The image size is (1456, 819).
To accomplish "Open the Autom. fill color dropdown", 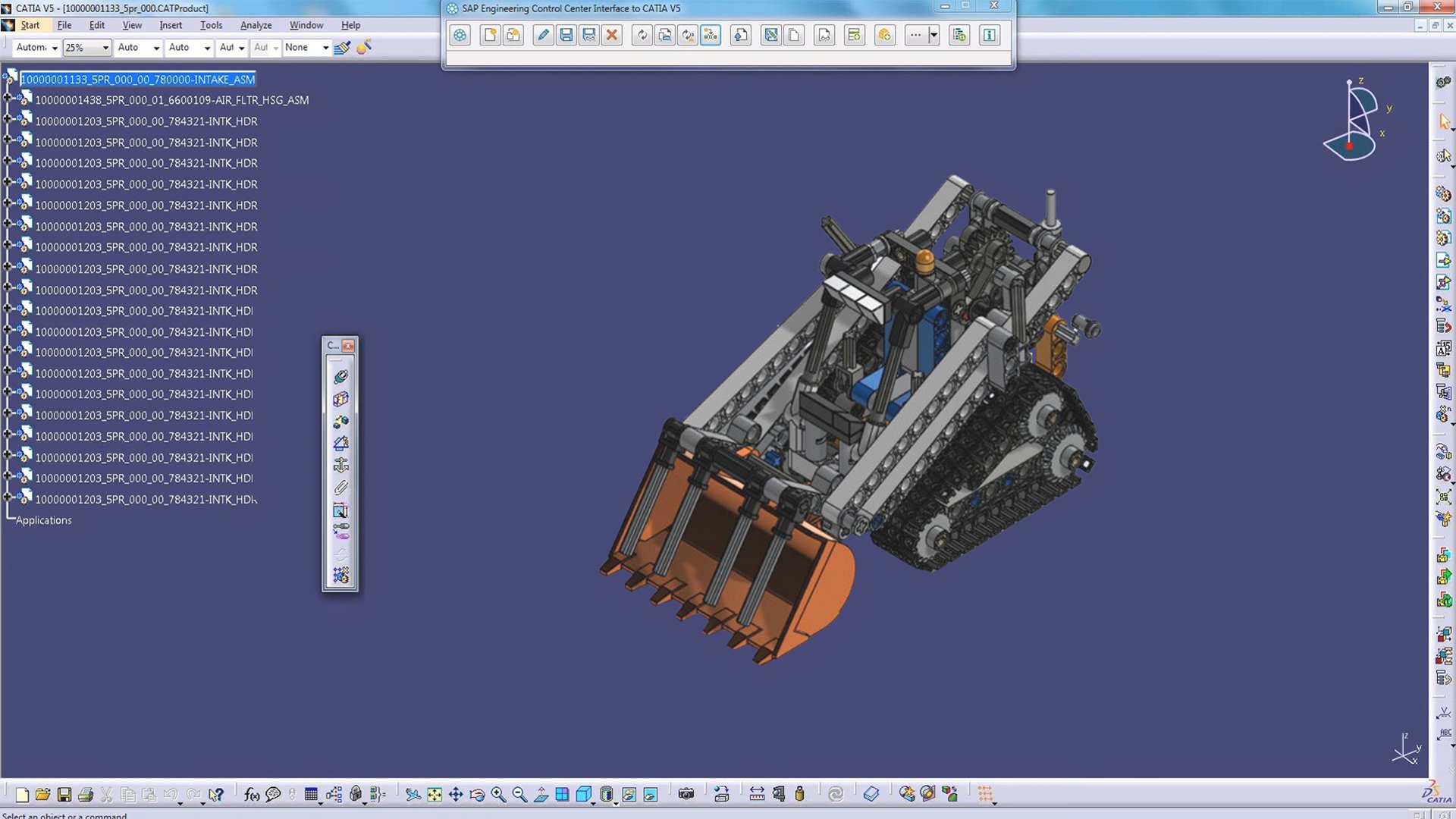I will (x=54, y=48).
